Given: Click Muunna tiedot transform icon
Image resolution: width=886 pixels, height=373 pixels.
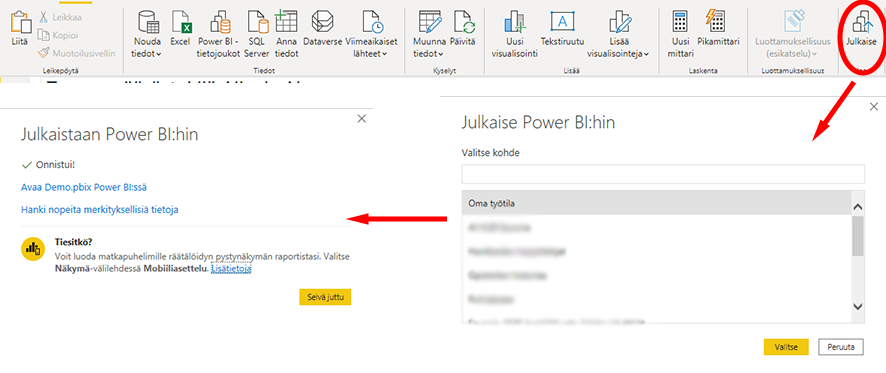Looking at the screenshot, I should tap(429, 21).
